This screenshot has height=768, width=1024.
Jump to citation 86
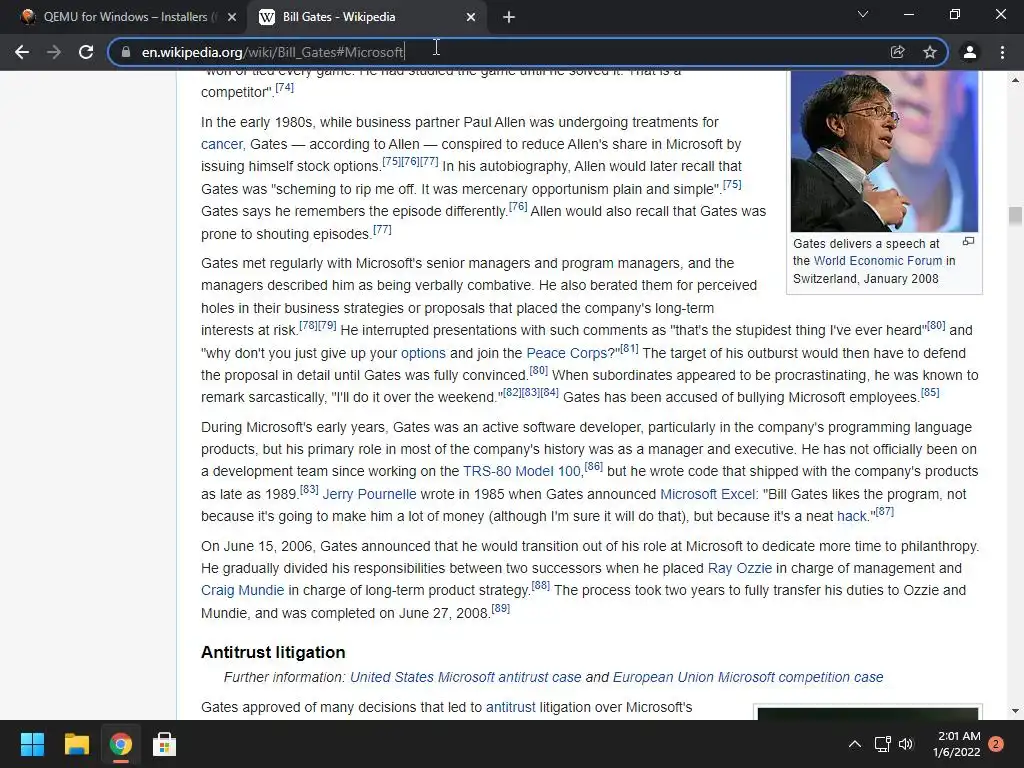[x=593, y=466]
